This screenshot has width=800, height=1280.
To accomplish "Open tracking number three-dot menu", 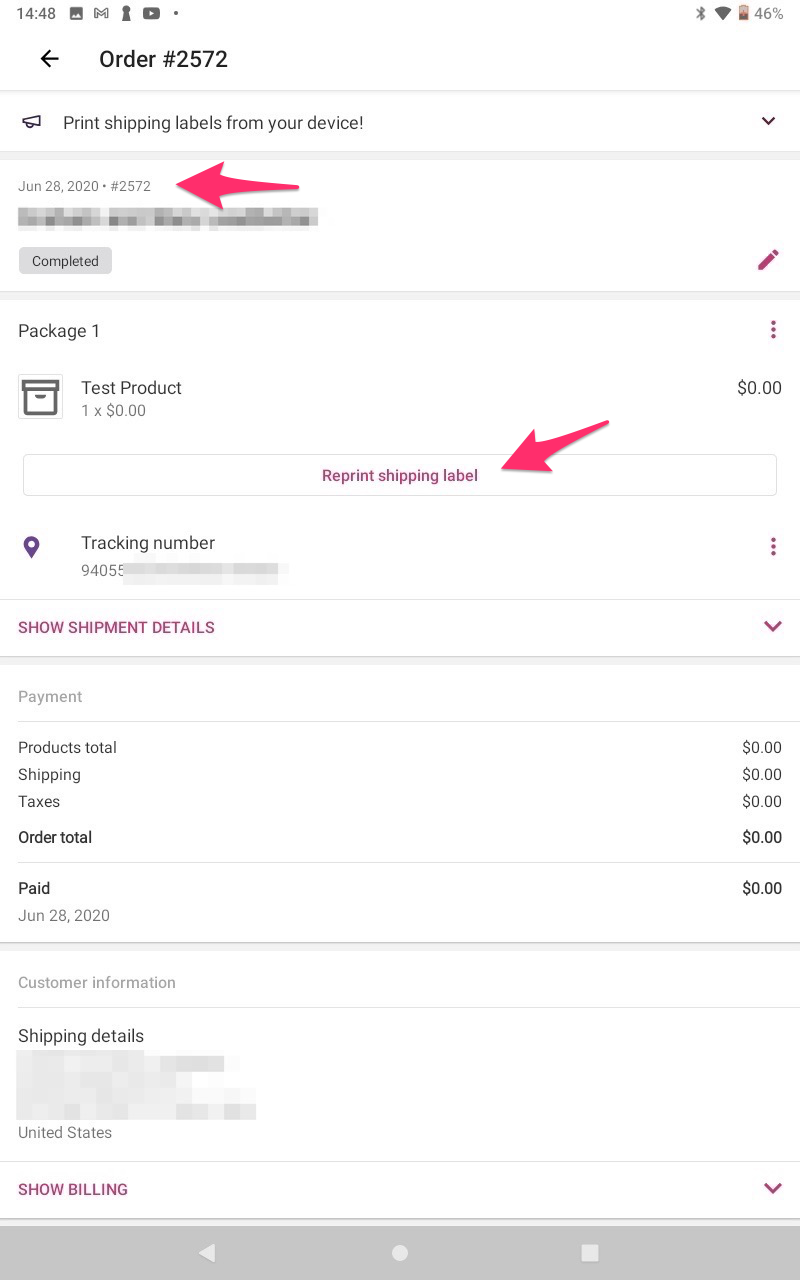I will click(x=773, y=546).
